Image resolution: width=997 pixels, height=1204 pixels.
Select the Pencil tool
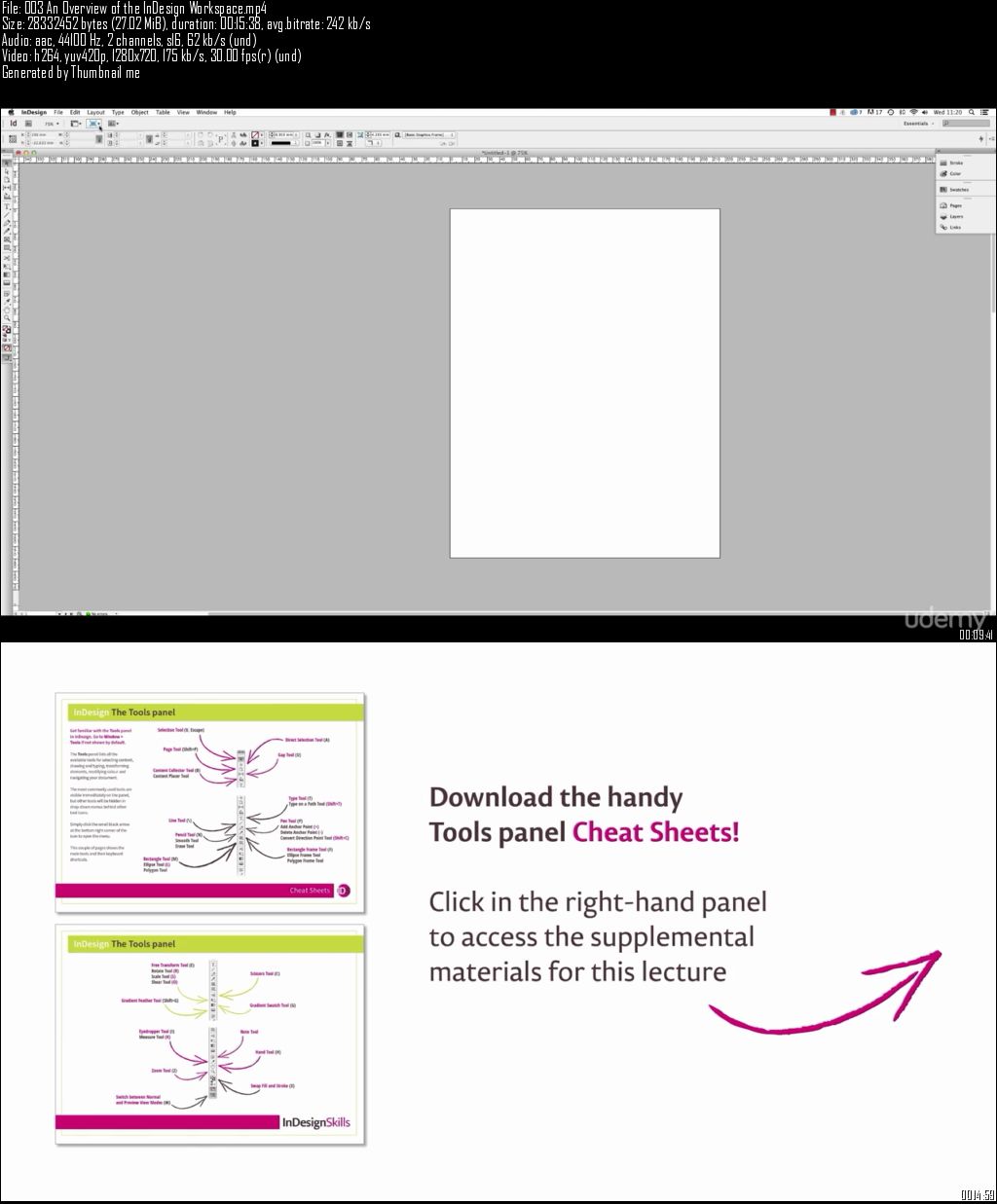pyautogui.click(x=7, y=231)
